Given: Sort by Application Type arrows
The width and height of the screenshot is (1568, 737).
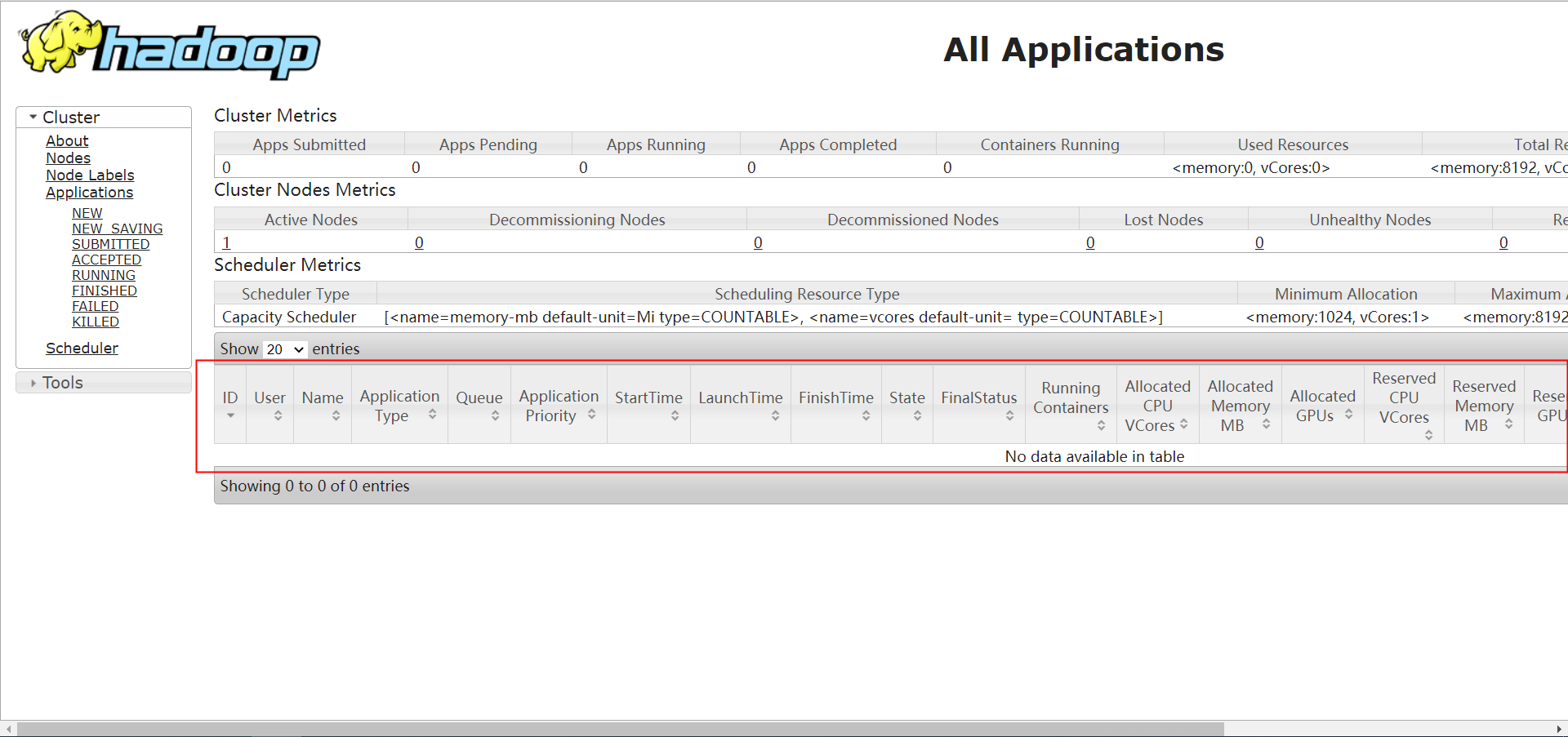Looking at the screenshot, I should 432,414.
